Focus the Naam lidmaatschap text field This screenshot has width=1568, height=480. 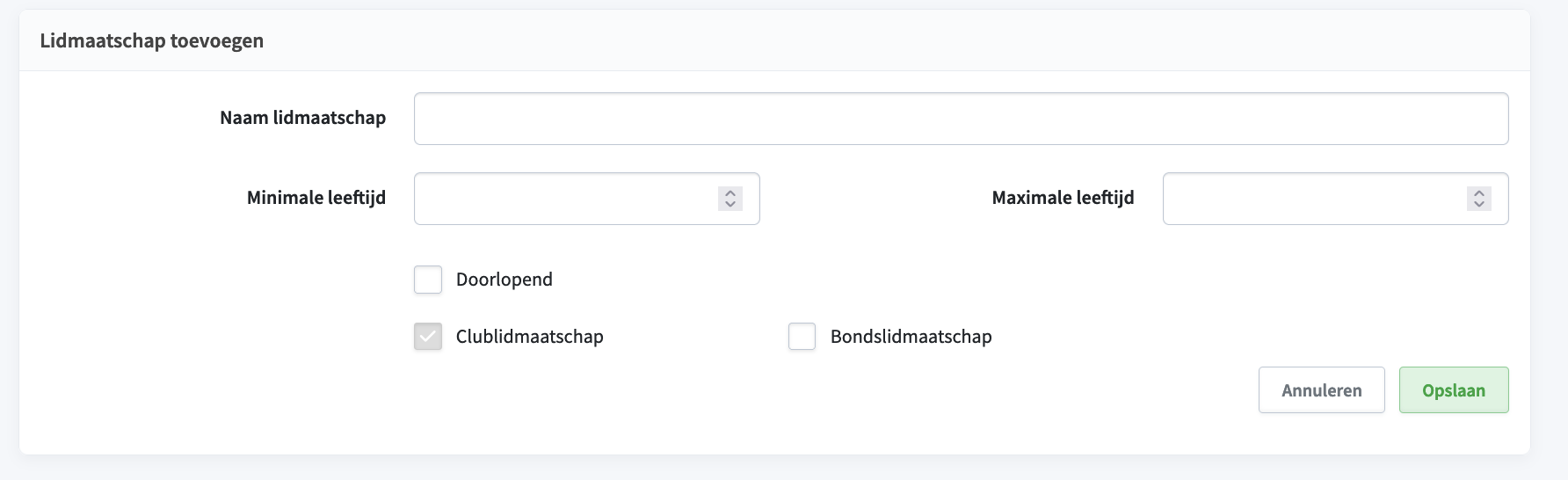coord(962,119)
